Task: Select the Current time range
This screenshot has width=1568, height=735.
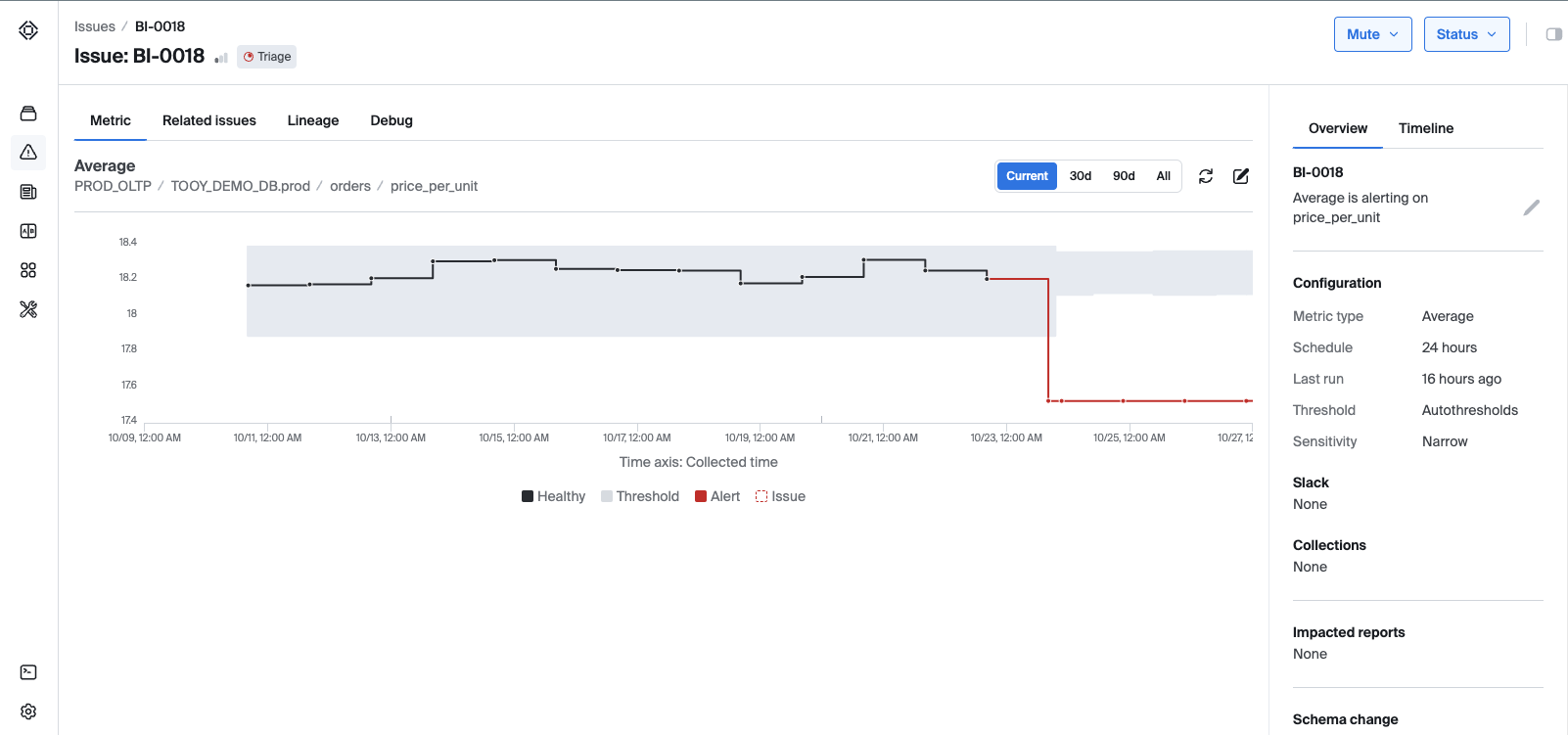Action: coord(1027,176)
